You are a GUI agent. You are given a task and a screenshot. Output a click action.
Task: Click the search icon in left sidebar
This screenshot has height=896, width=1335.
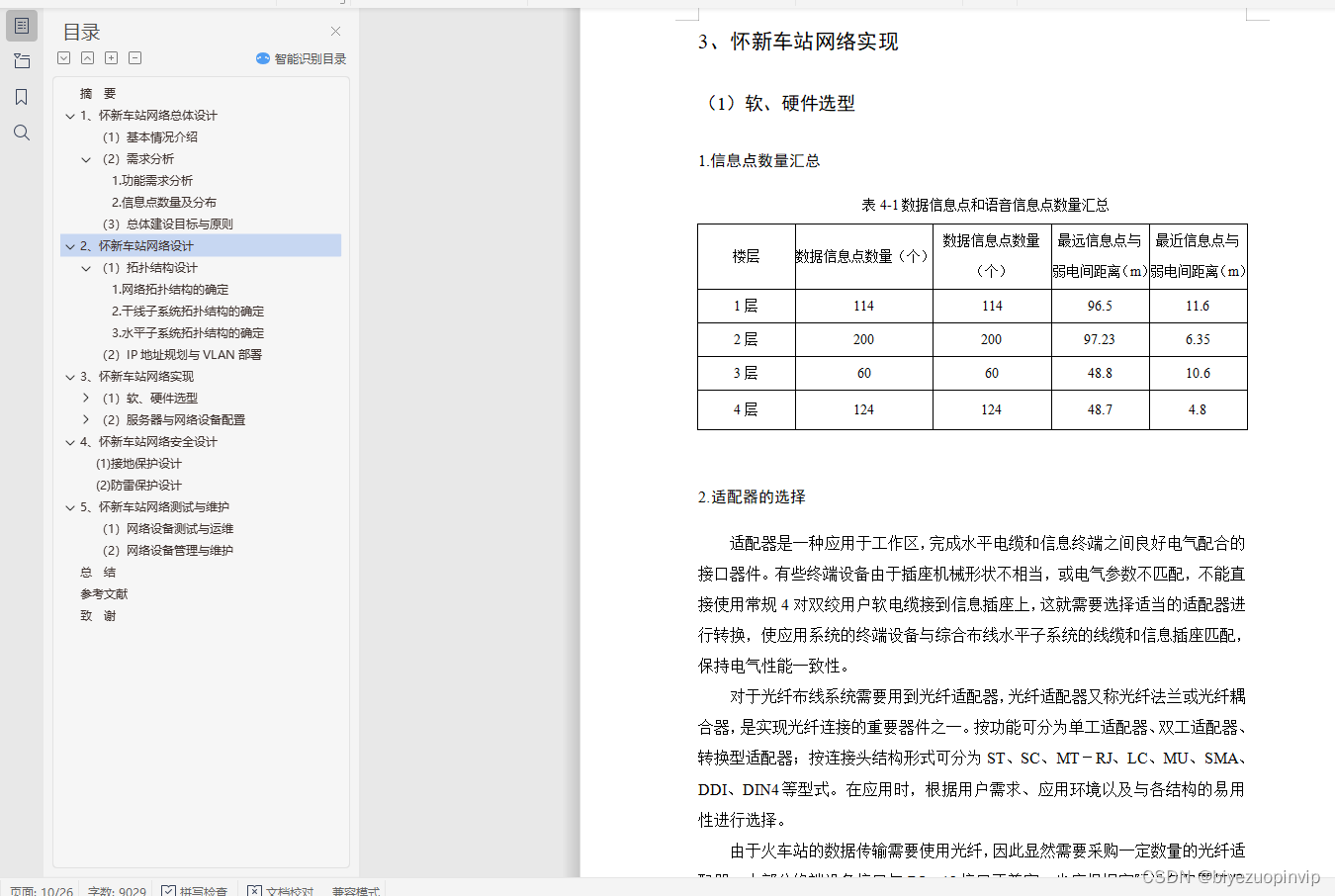21,132
